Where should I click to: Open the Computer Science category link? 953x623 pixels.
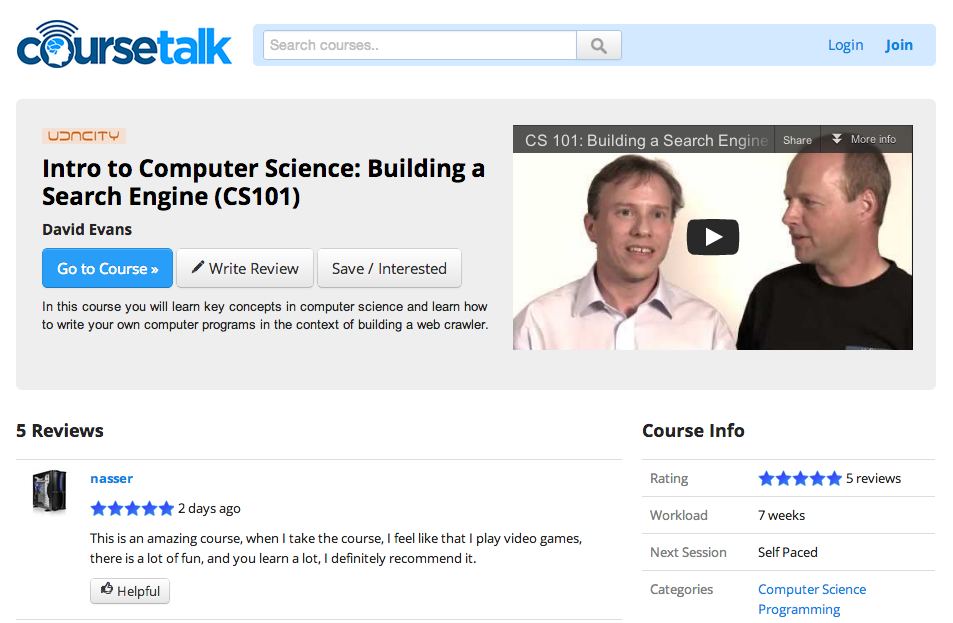tap(812, 589)
